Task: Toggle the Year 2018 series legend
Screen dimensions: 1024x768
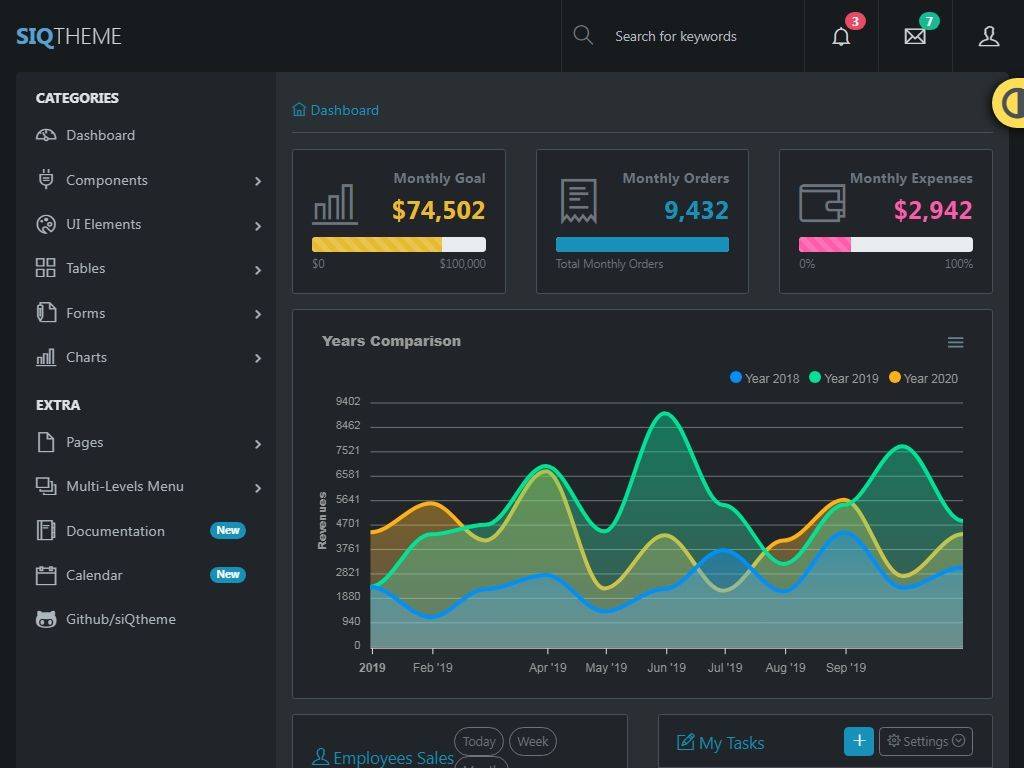Action: pyautogui.click(x=765, y=378)
